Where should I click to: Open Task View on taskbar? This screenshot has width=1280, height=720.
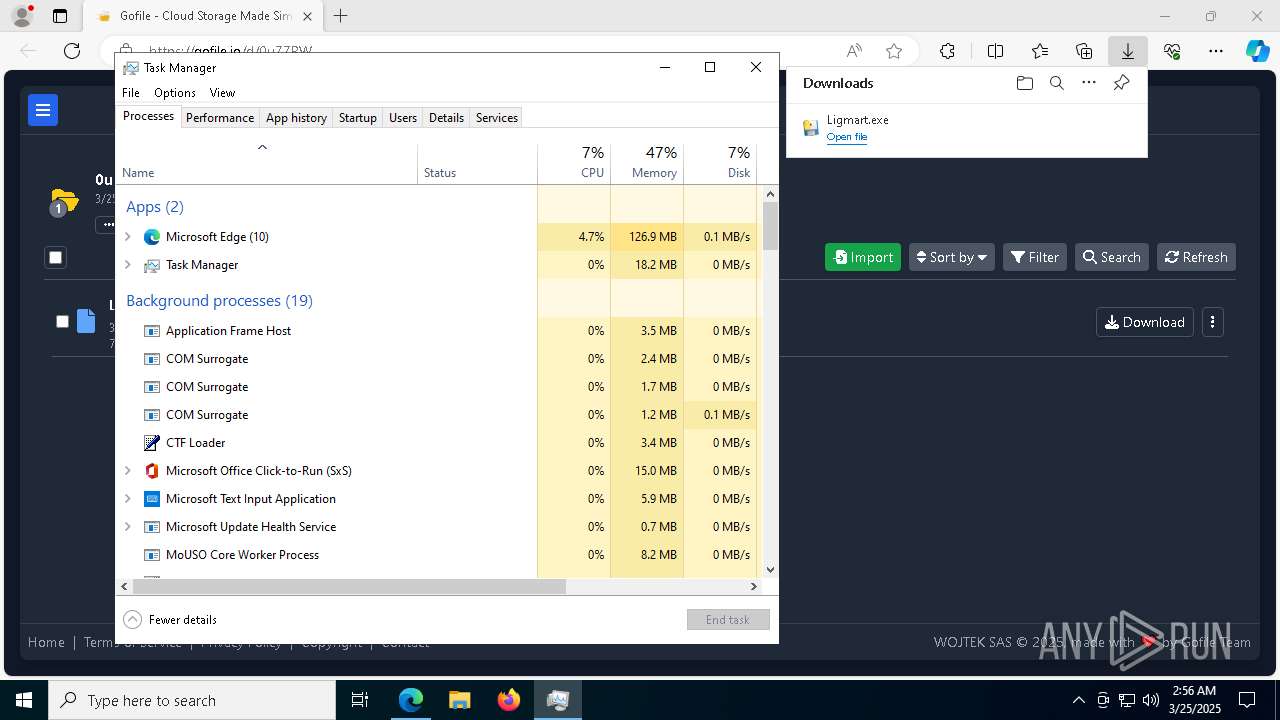pos(360,700)
